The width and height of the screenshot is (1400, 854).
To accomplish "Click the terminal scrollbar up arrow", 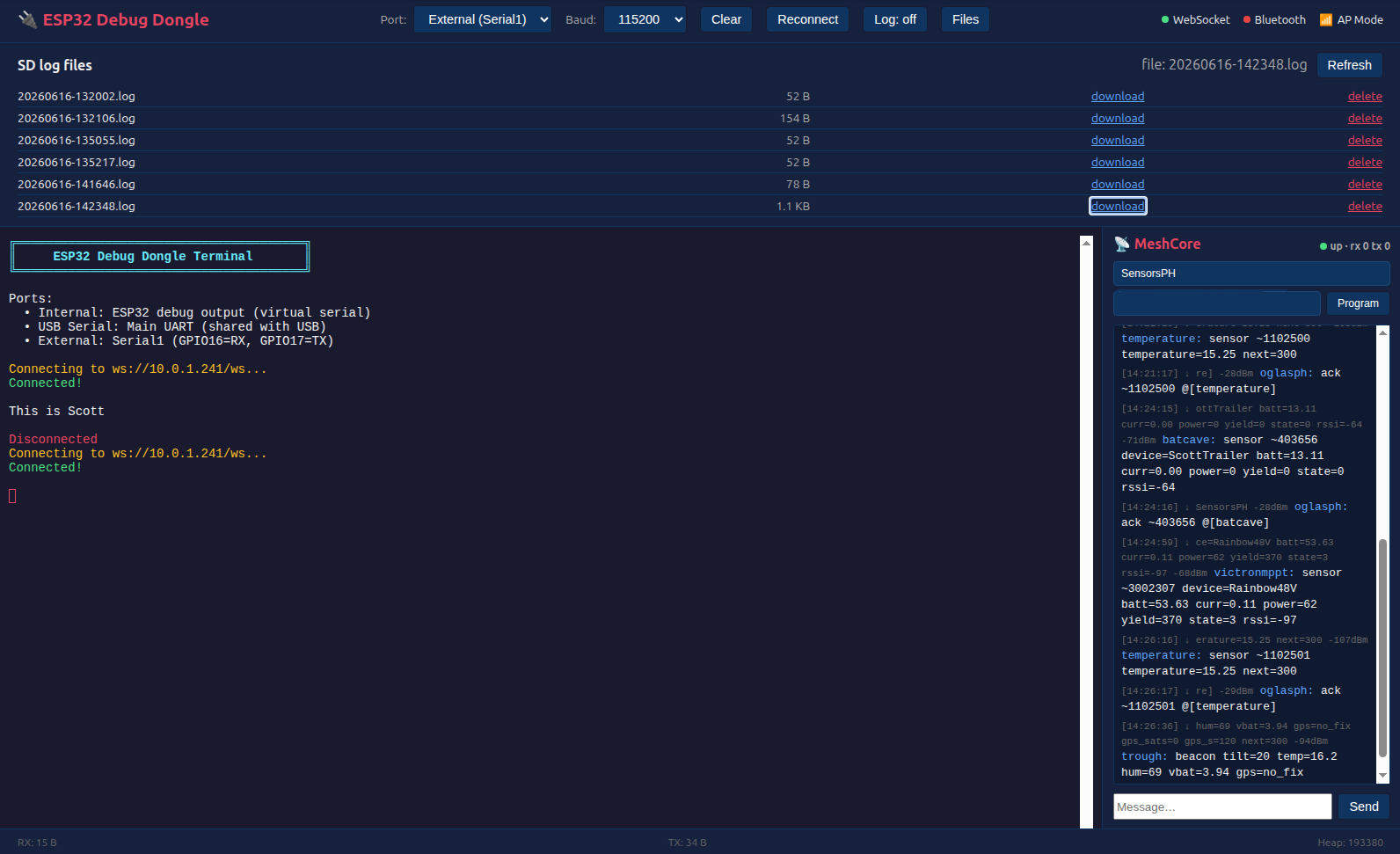I will tap(1086, 243).
